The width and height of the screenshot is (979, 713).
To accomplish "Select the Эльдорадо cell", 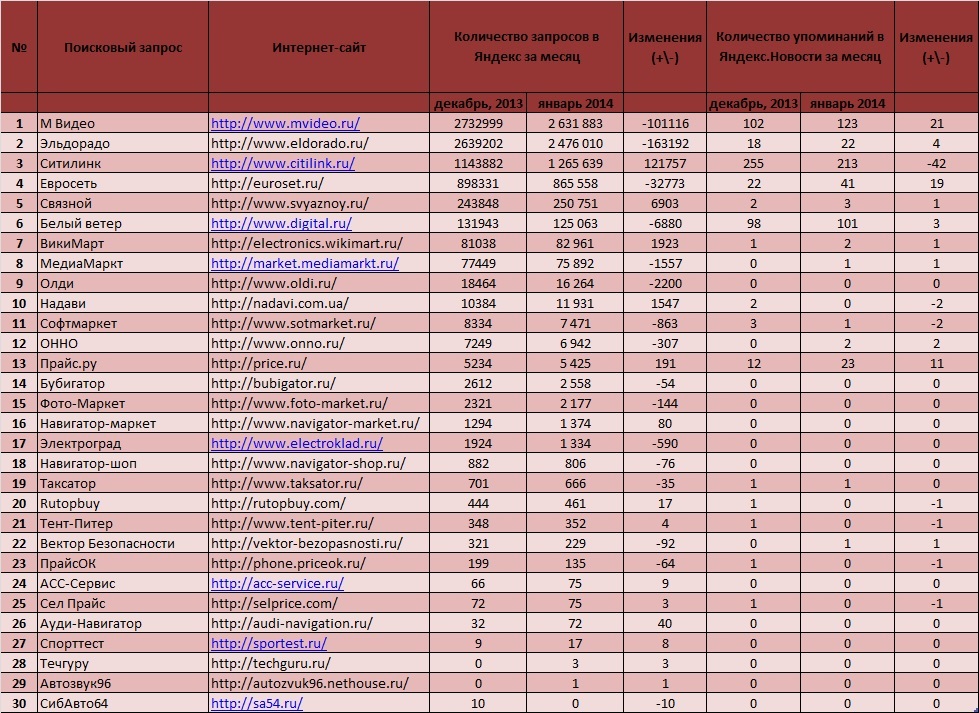I will 123,144.
